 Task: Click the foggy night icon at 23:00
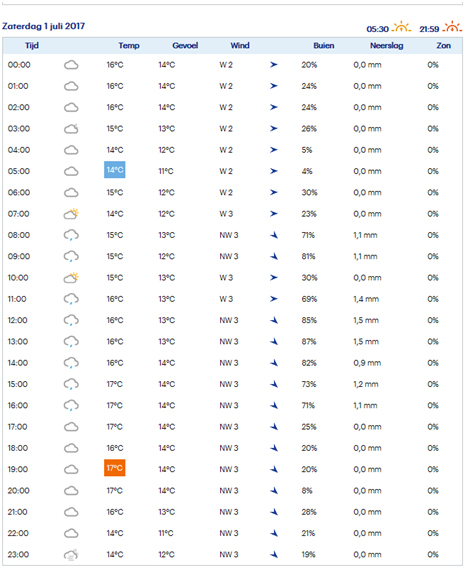(71, 555)
